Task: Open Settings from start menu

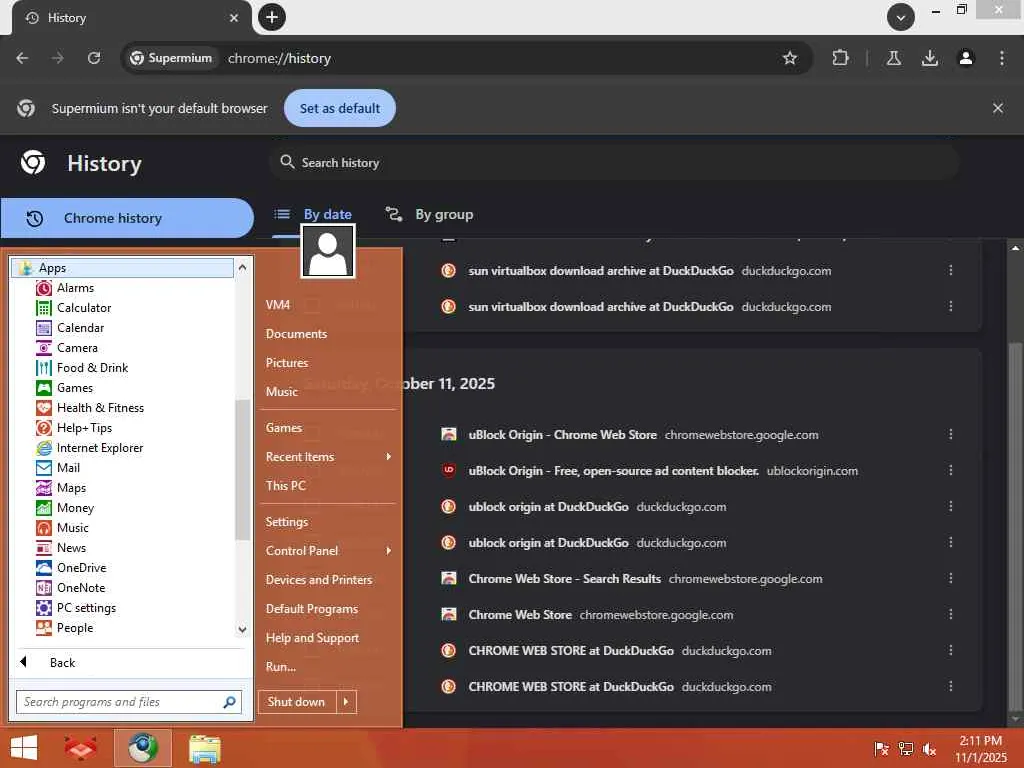Action: 287,522
